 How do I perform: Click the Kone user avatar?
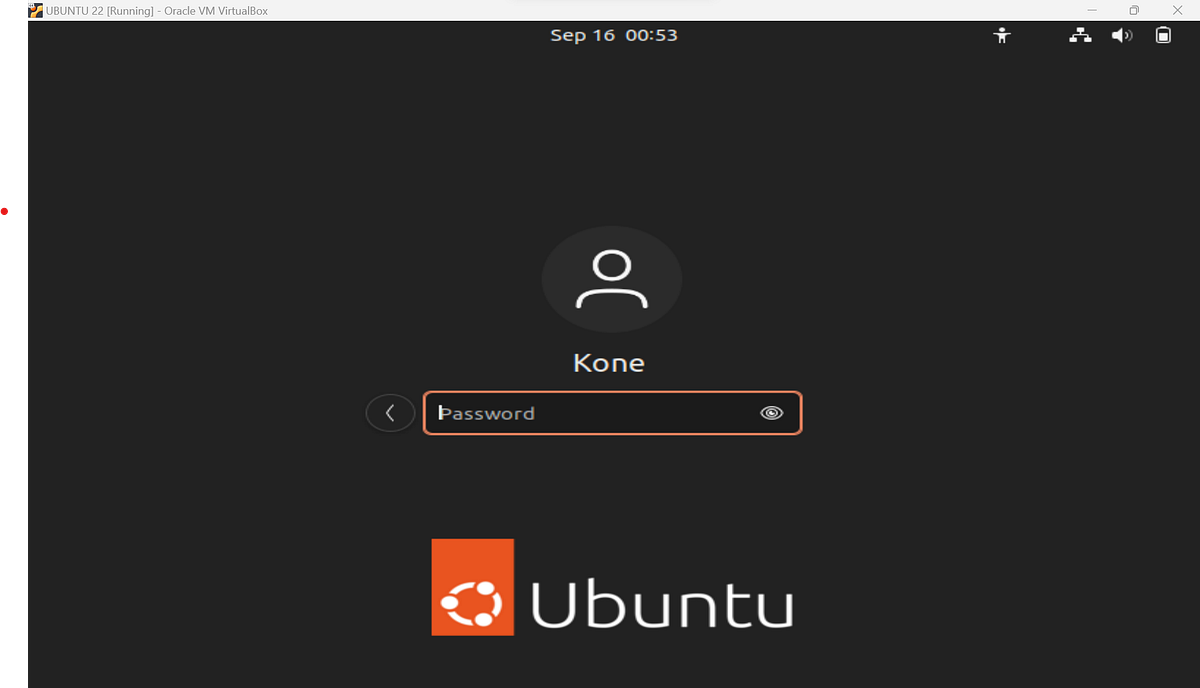tap(612, 280)
